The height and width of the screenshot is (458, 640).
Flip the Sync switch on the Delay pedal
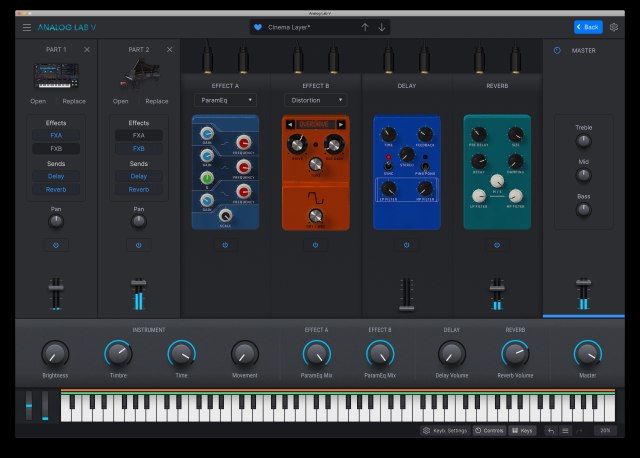click(x=388, y=165)
